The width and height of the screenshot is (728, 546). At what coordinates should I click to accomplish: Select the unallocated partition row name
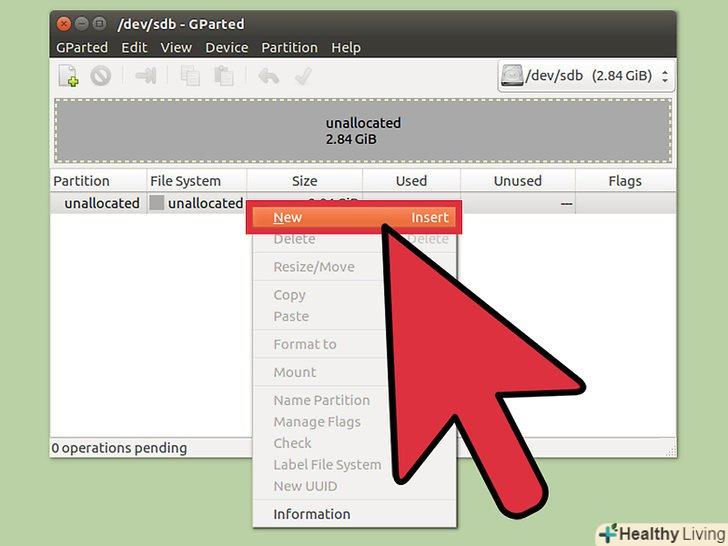102,203
